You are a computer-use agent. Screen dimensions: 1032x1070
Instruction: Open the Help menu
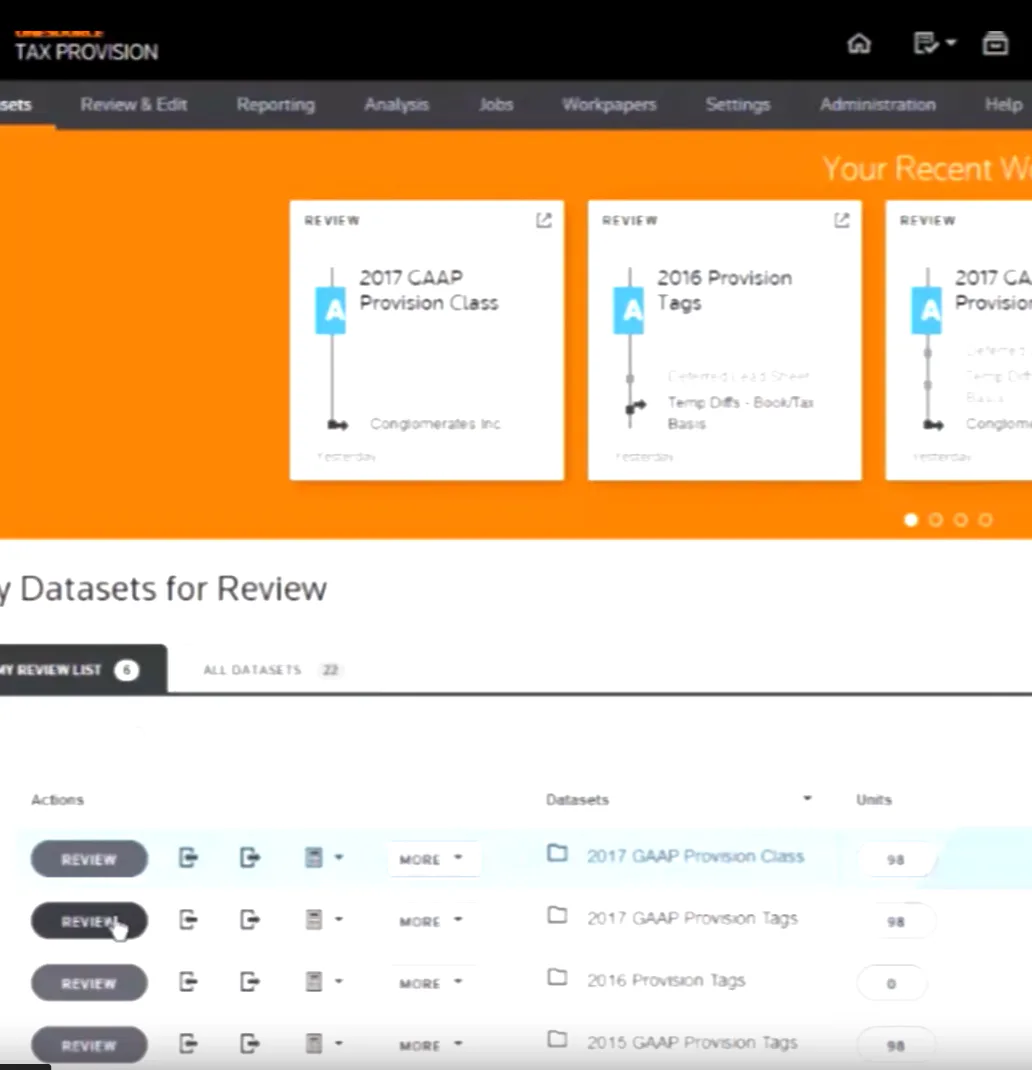pos(1003,104)
